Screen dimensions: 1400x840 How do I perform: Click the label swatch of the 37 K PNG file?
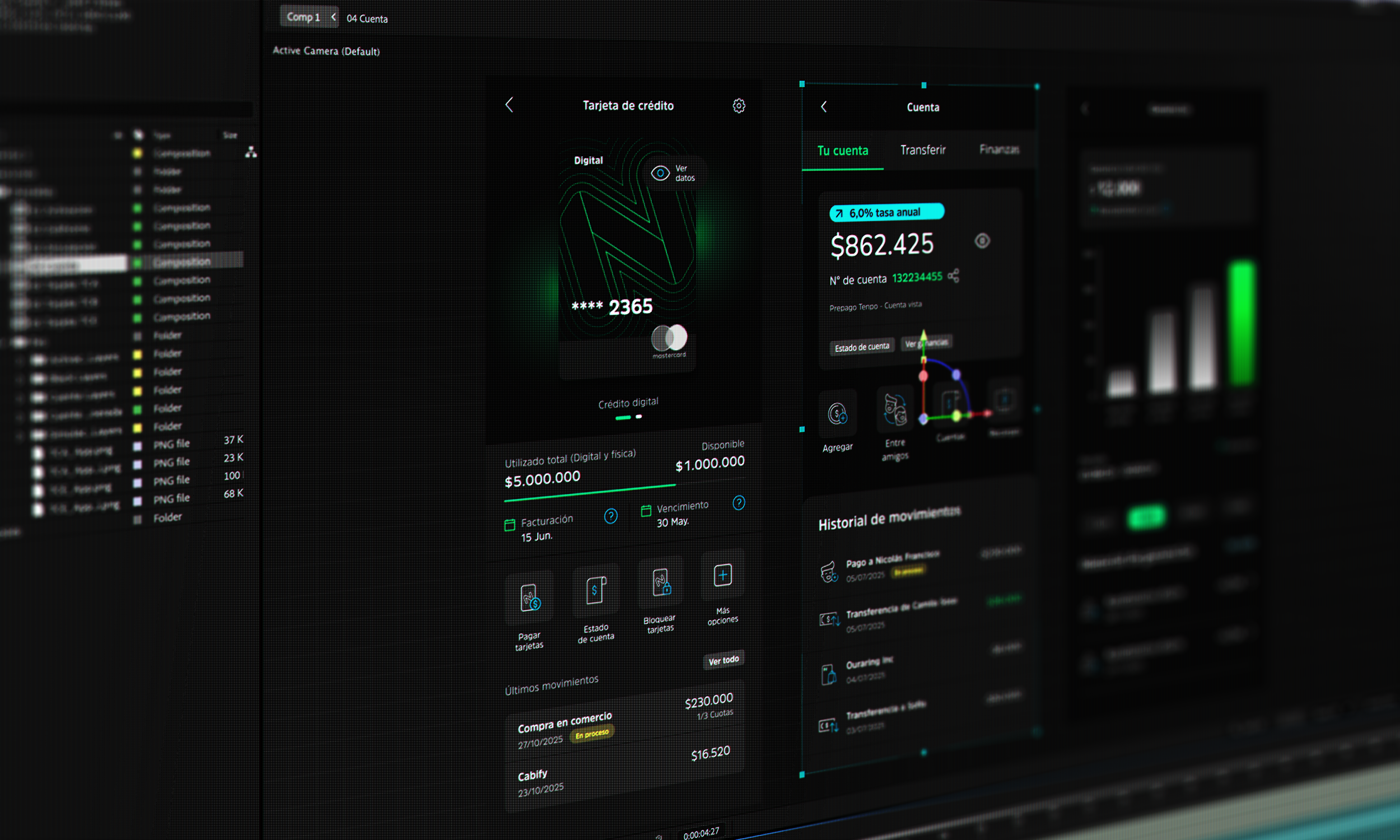tap(137, 446)
